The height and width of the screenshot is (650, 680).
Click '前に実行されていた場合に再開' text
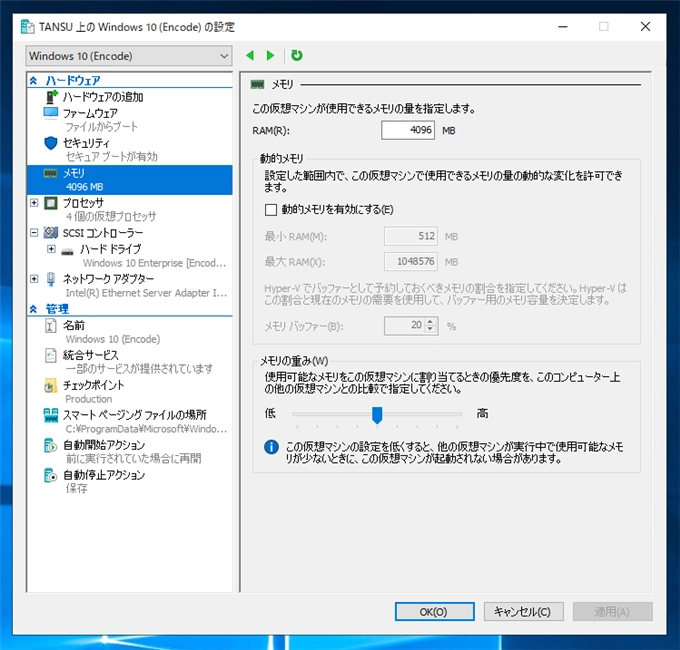pos(133,458)
